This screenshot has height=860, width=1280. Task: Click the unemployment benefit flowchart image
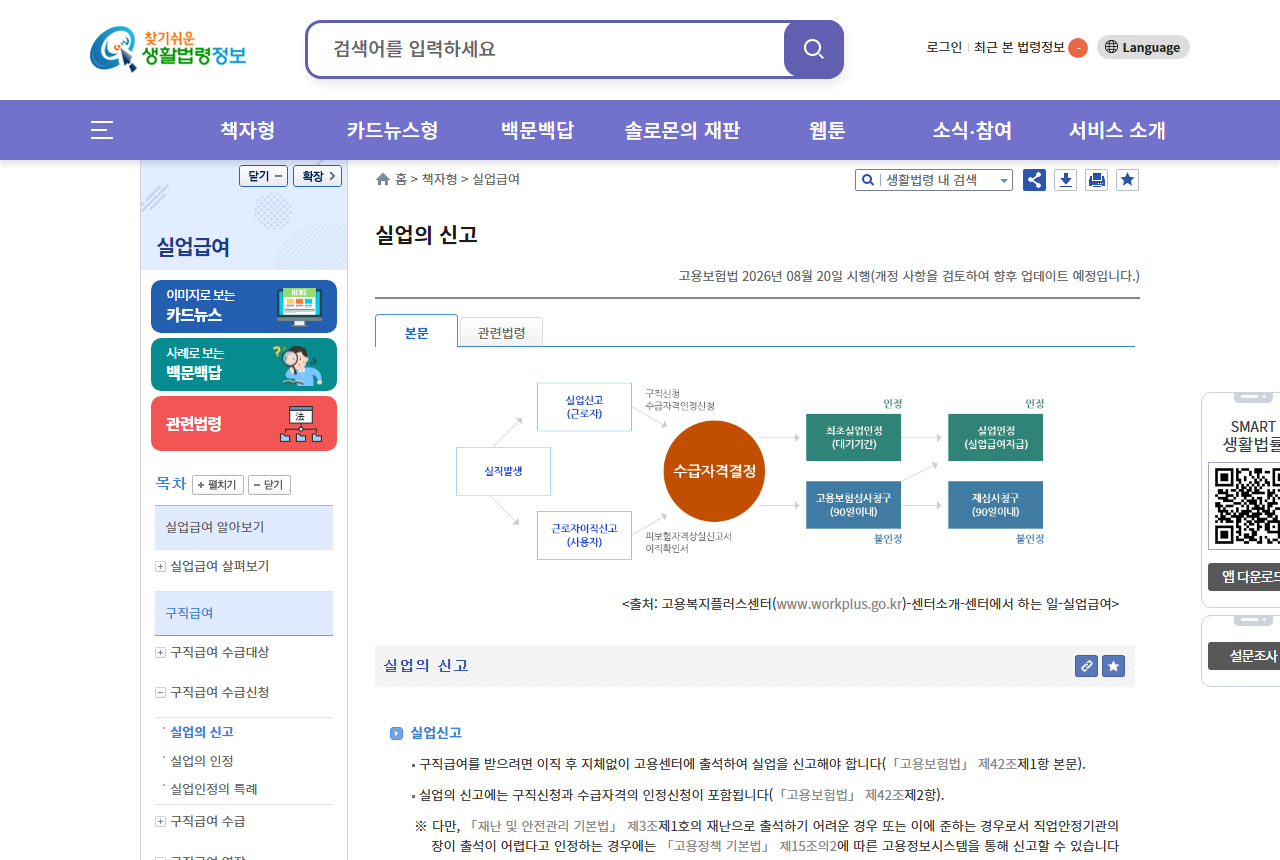750,470
